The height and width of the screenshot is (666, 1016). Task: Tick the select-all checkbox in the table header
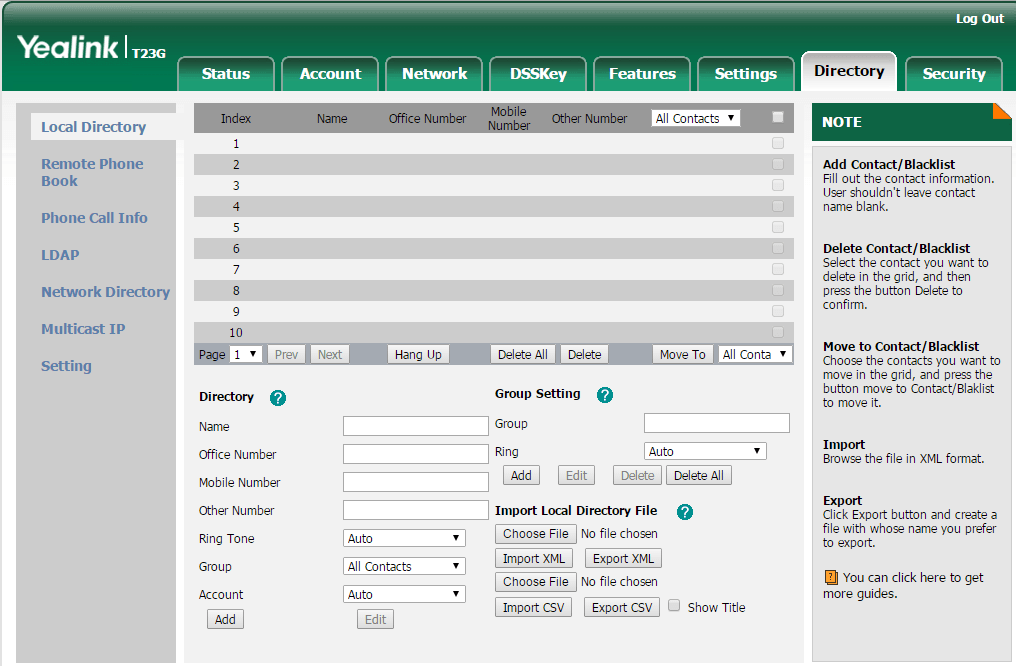778,117
